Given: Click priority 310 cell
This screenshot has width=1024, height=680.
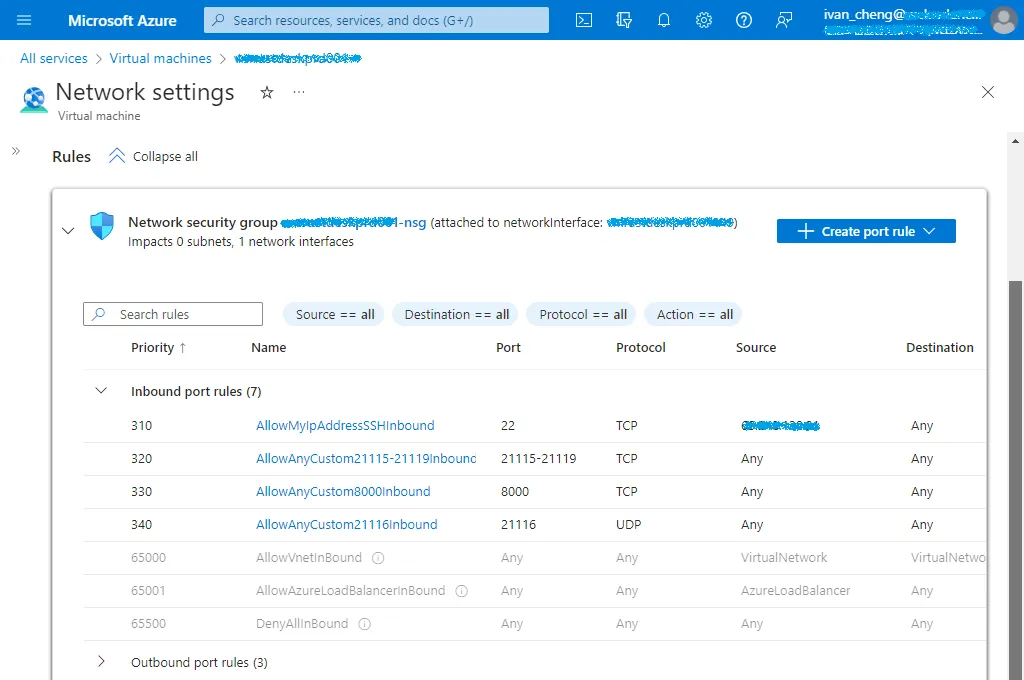Looking at the screenshot, I should click(x=142, y=426).
